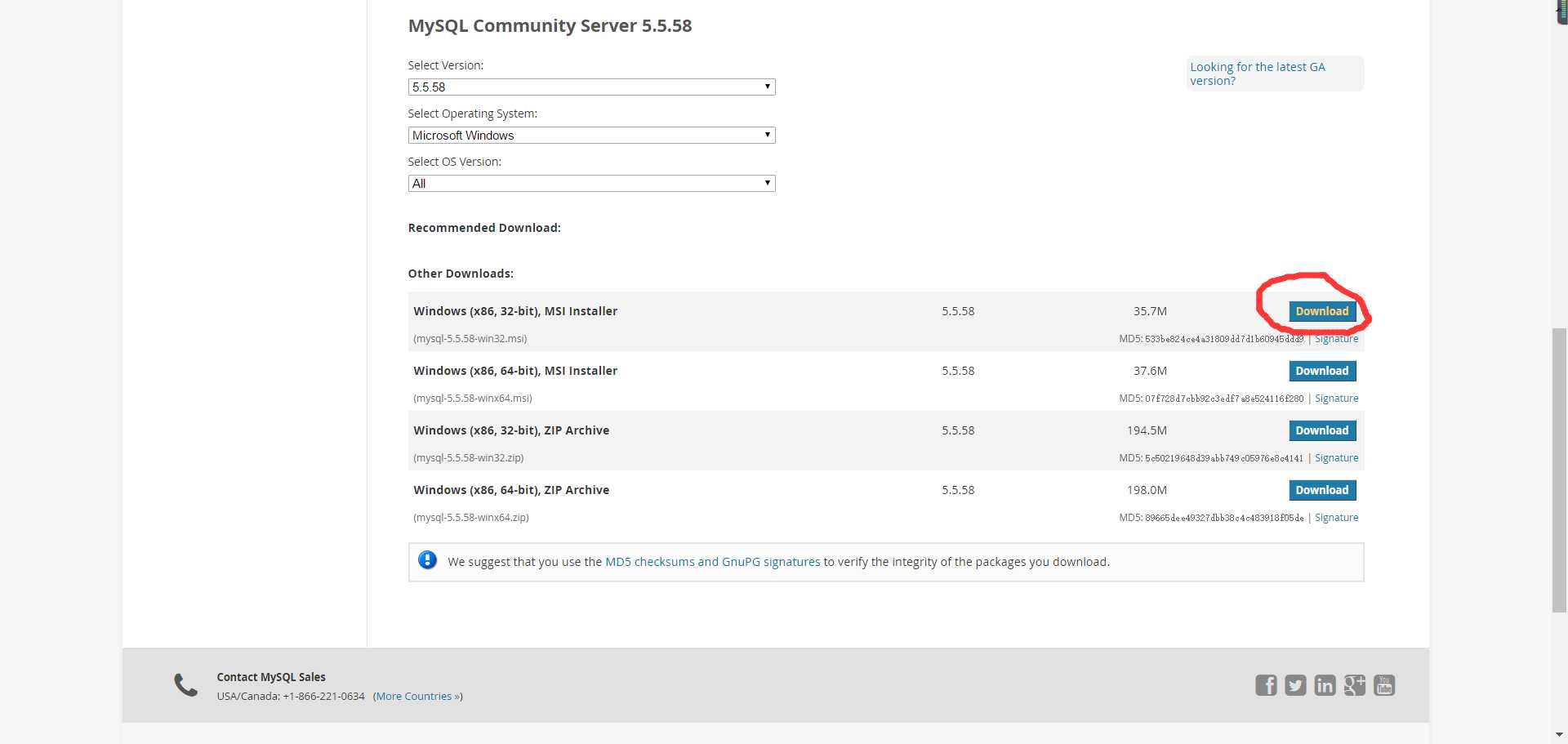Click the 'Windows (x86, 64-bit), MSI Installer' title
The width and height of the screenshot is (1568, 744).
point(515,371)
